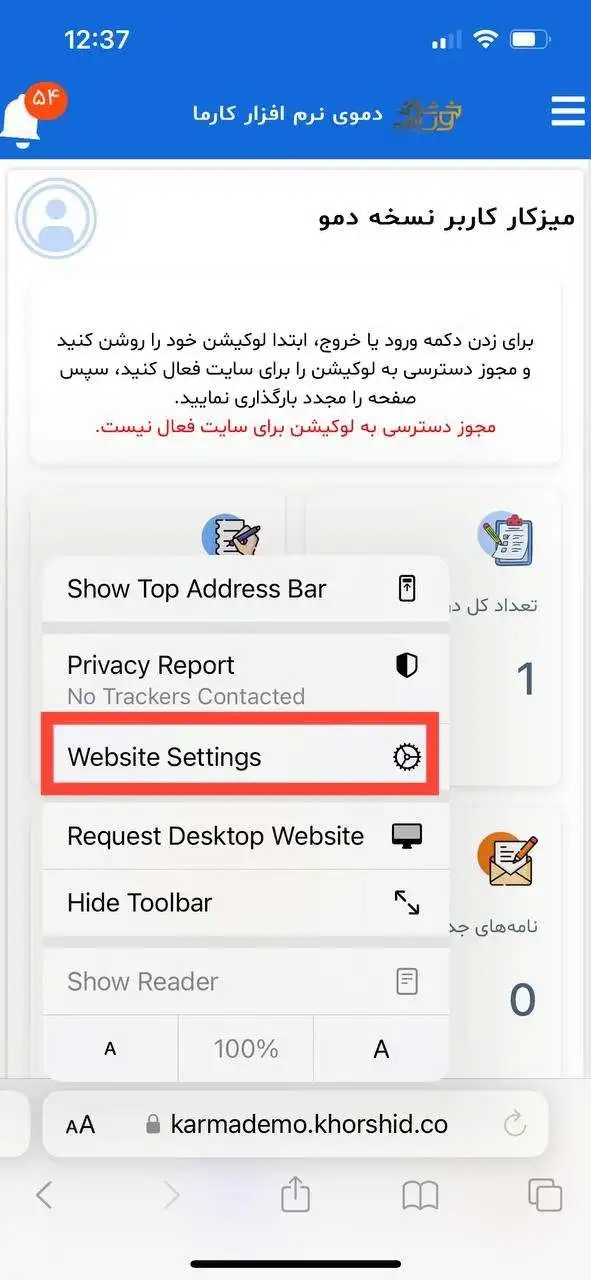This screenshot has height=1280, width=591.
Task: Open Privacy Report menu entry
Action: [246, 678]
